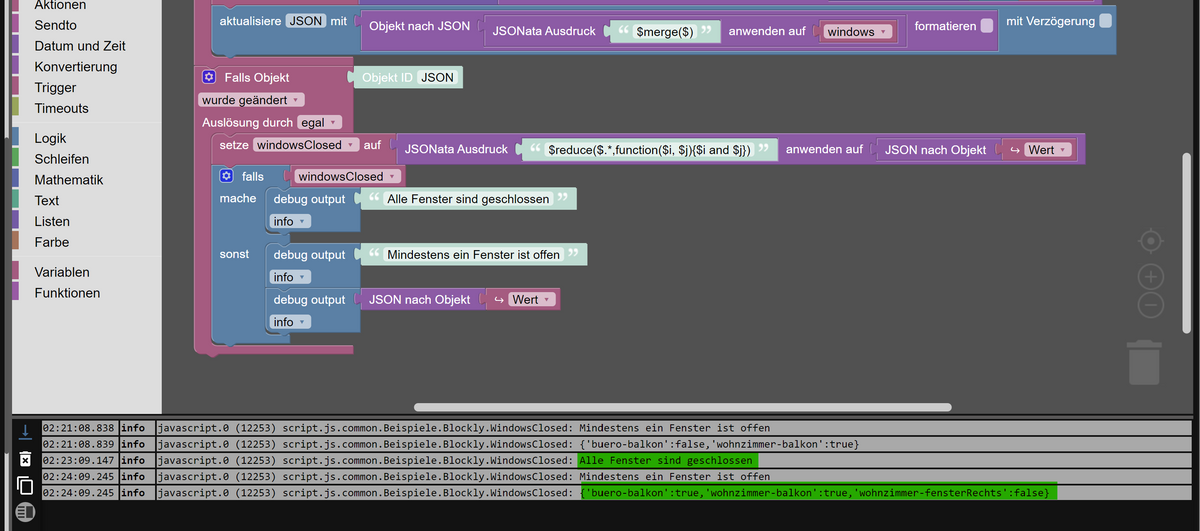Click log entry '{'buero-balkon':false,'wohnzimmer-balkon':true}'
The width and height of the screenshot is (1200, 531).
(x=719, y=444)
